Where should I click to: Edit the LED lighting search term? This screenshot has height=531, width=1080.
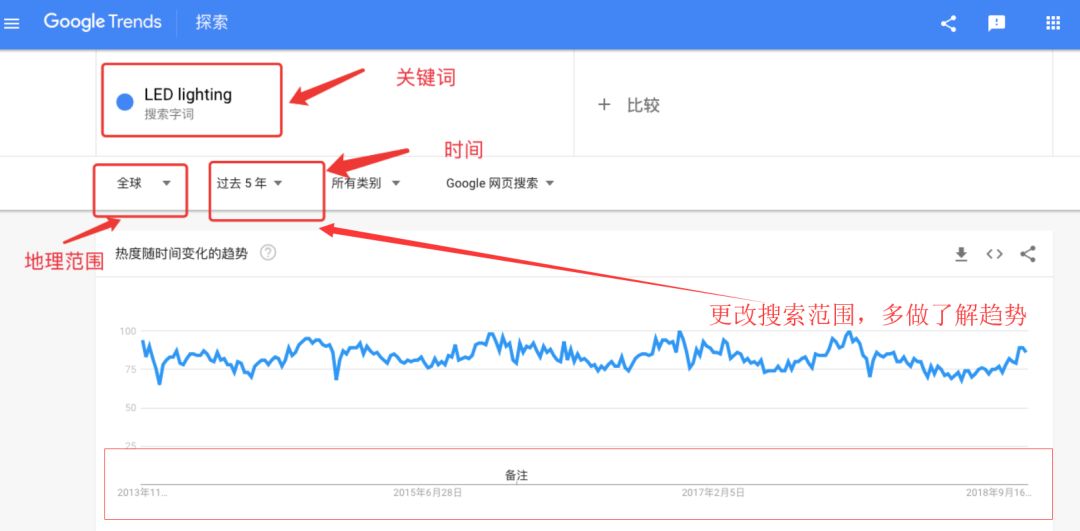[x=188, y=95]
